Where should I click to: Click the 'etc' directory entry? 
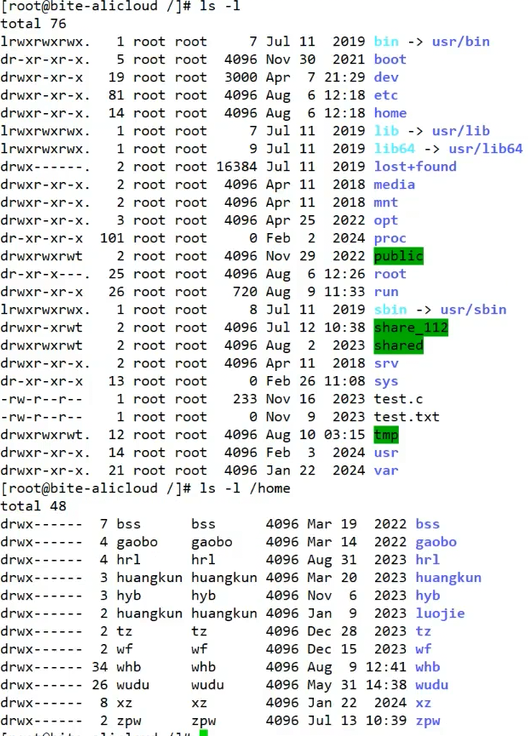click(386, 95)
